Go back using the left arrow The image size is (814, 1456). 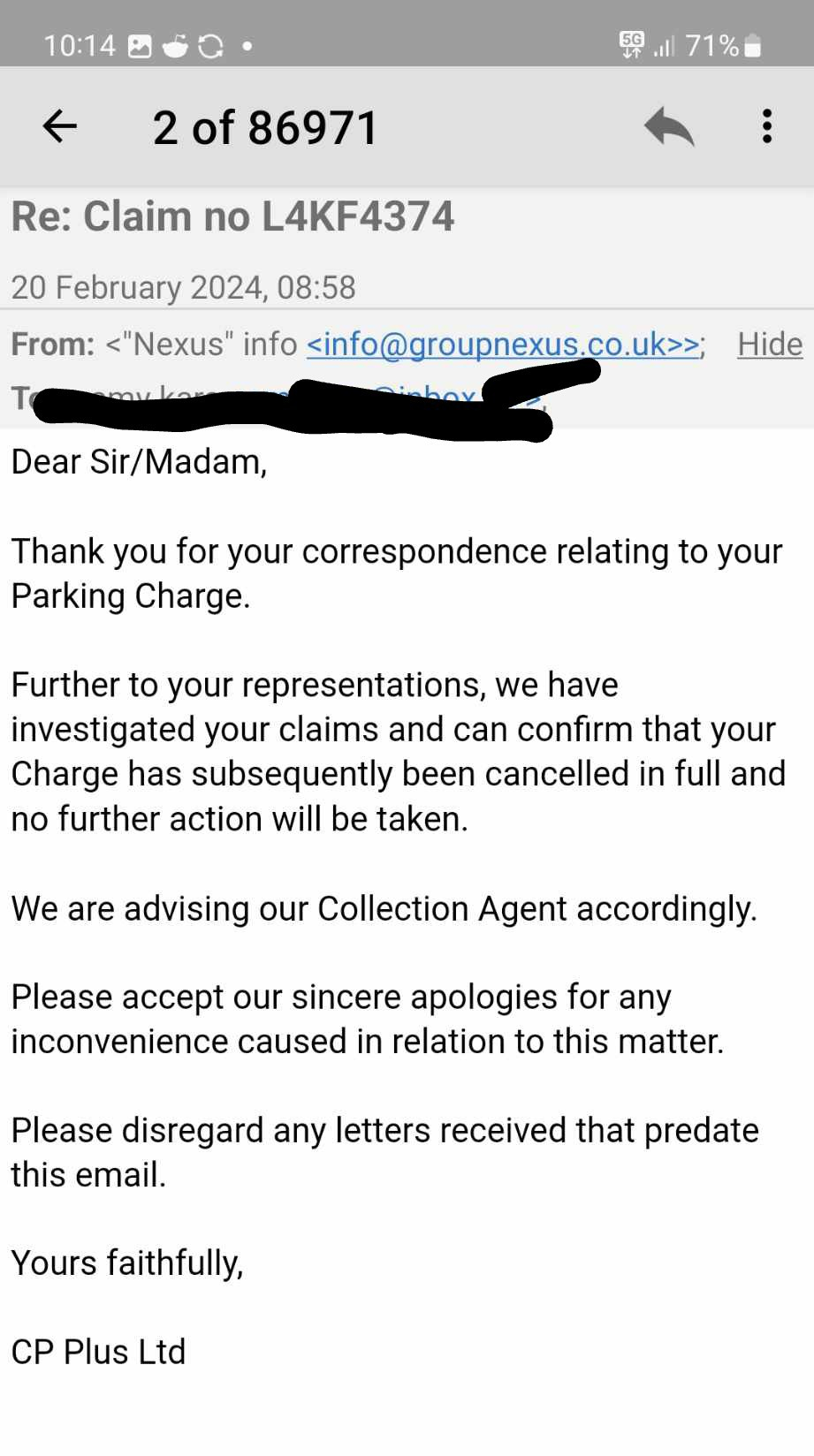pyautogui.click(x=60, y=126)
